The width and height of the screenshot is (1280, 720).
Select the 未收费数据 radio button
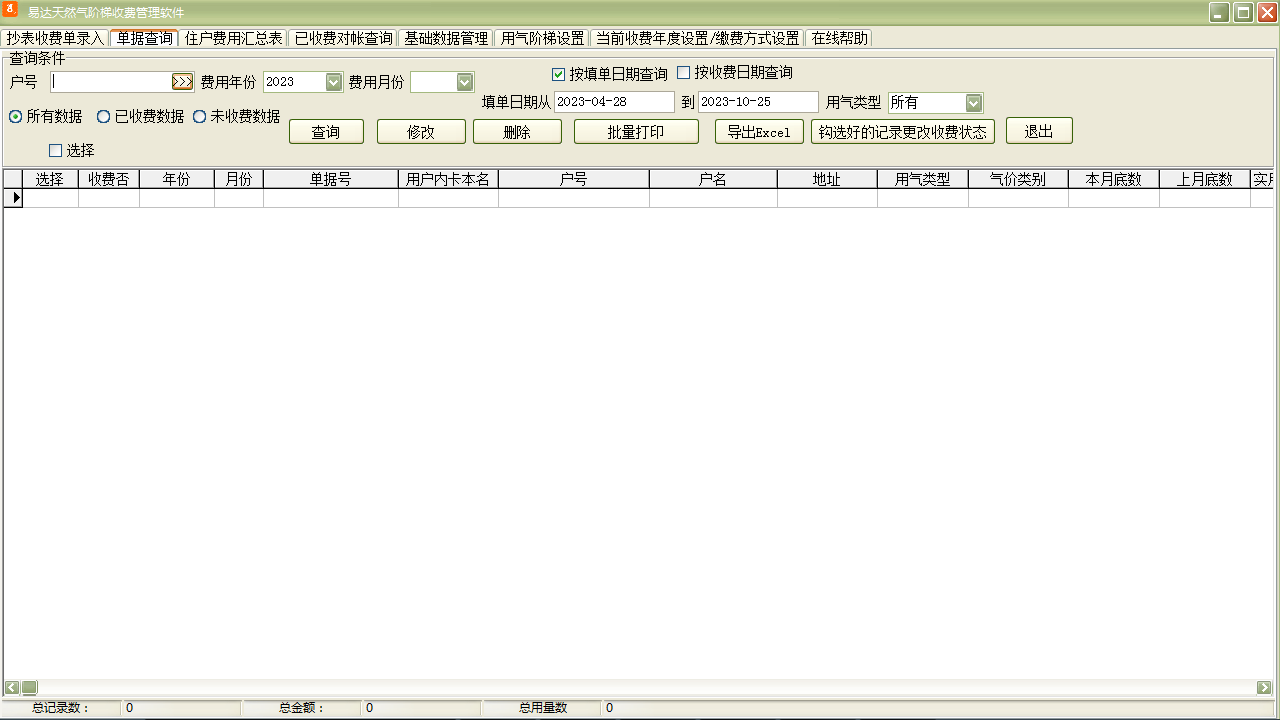[x=200, y=117]
